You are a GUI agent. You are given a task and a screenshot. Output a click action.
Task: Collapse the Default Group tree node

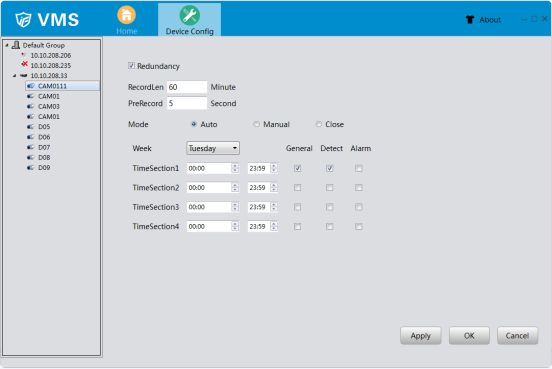point(7,45)
